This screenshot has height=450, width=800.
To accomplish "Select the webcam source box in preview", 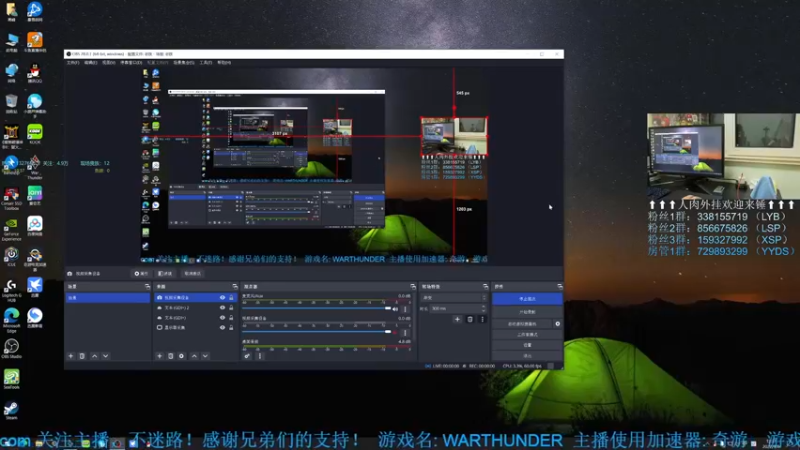I will [454, 136].
